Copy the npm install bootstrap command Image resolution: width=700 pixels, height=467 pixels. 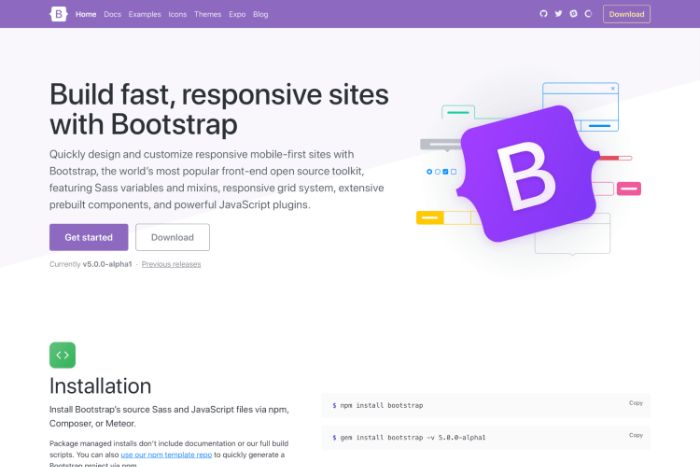click(x=635, y=403)
